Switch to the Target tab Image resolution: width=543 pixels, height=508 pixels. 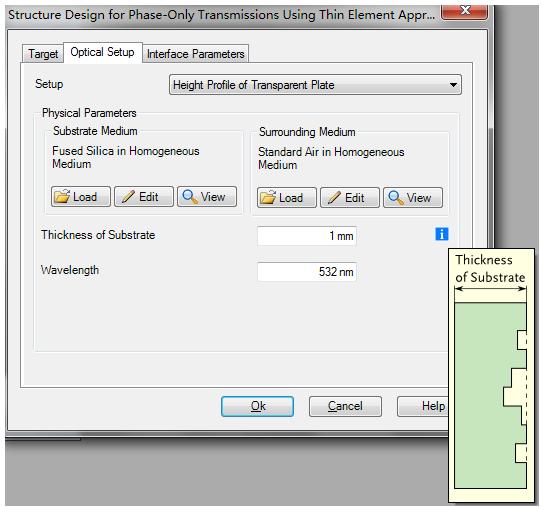coord(43,54)
